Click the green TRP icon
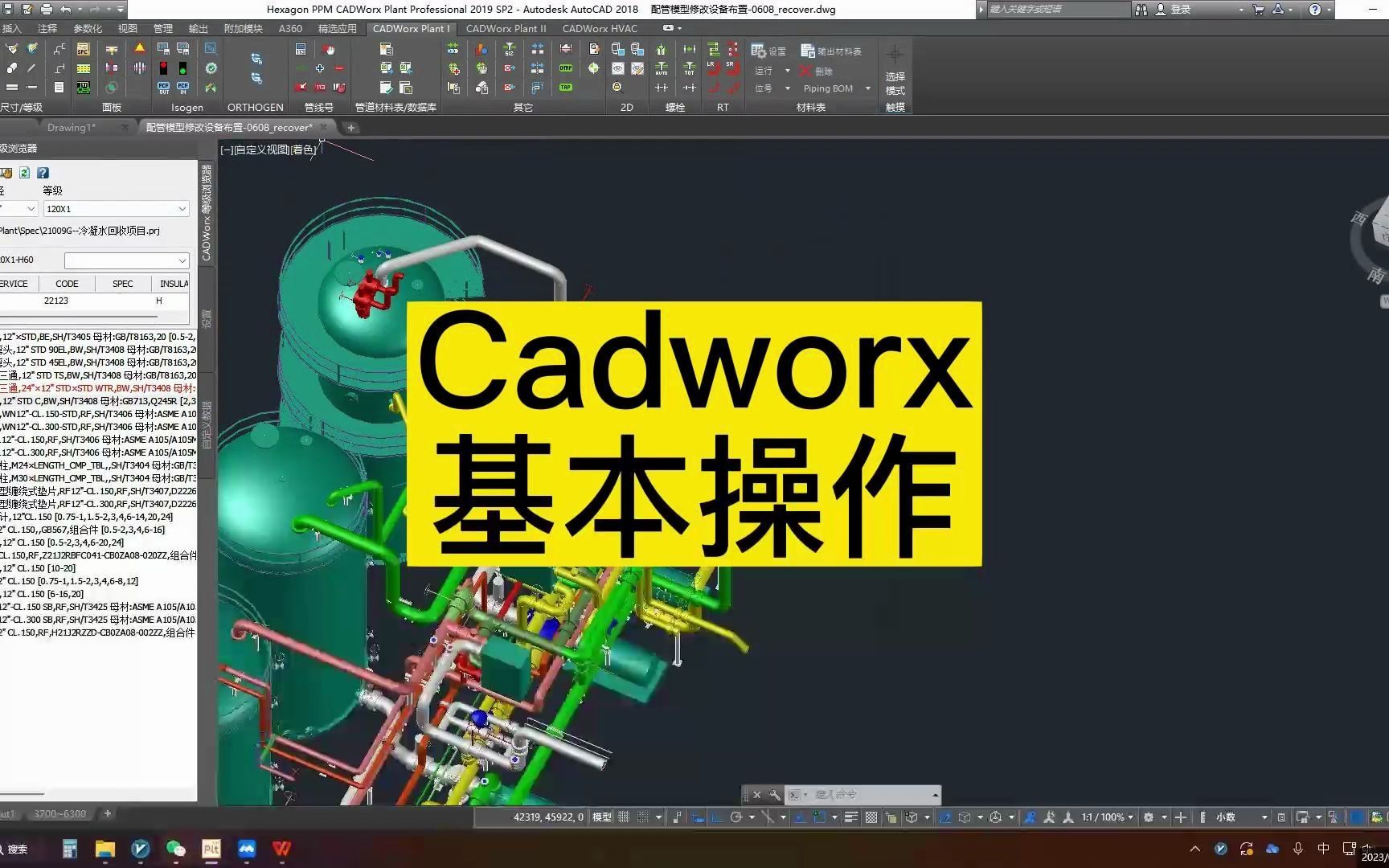 coord(566,88)
